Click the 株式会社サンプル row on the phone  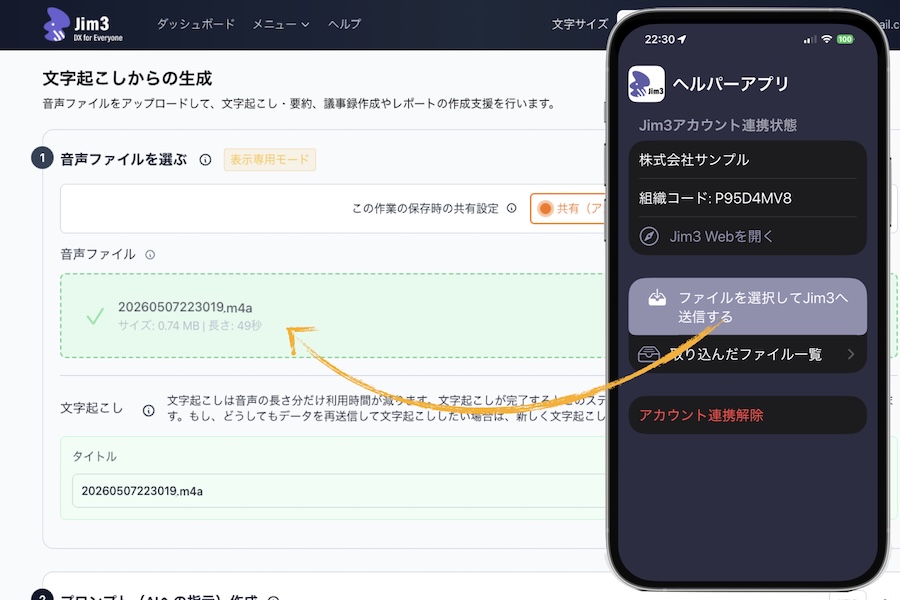pos(747,160)
